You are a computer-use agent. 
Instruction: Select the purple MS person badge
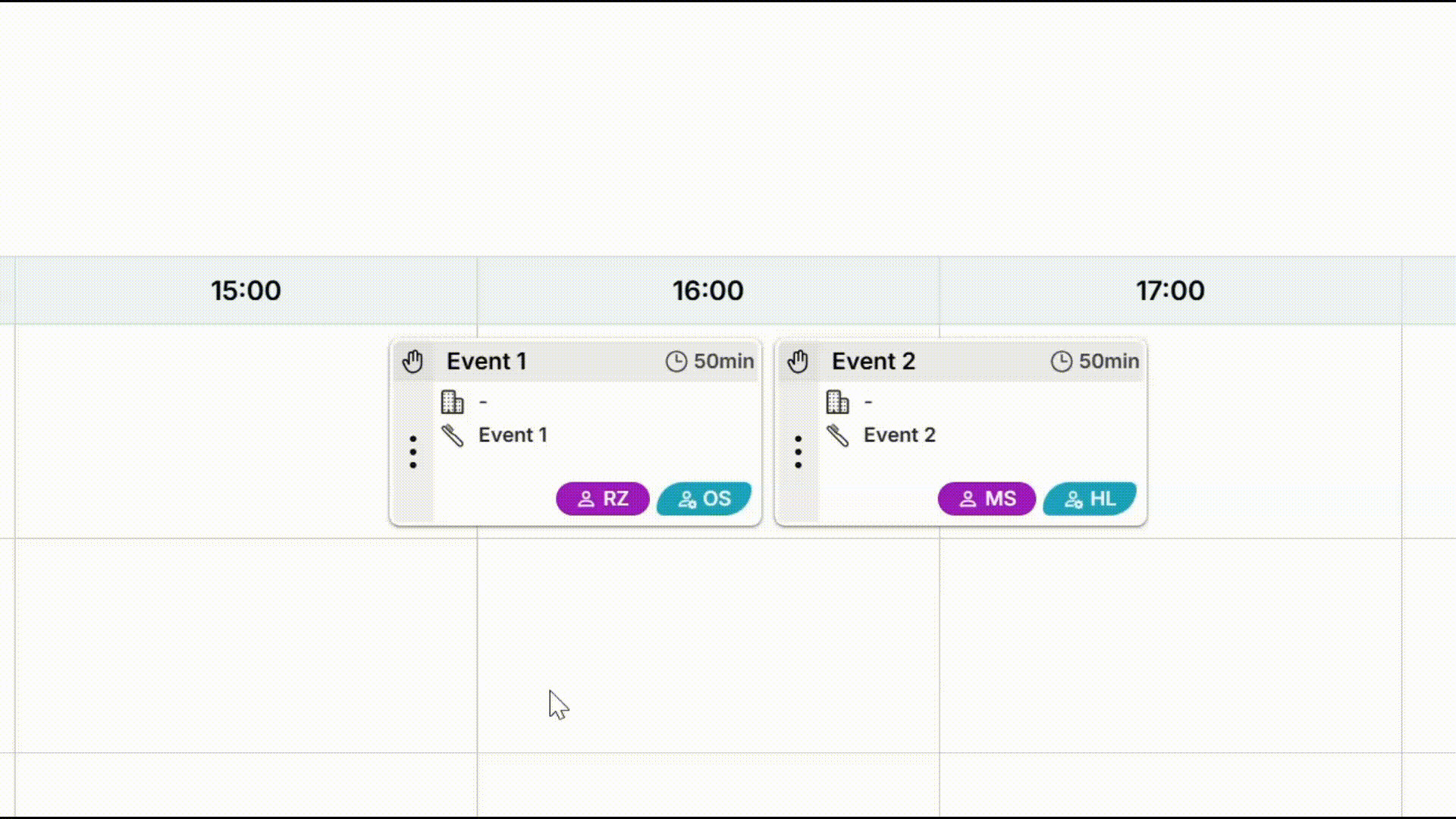(x=987, y=499)
